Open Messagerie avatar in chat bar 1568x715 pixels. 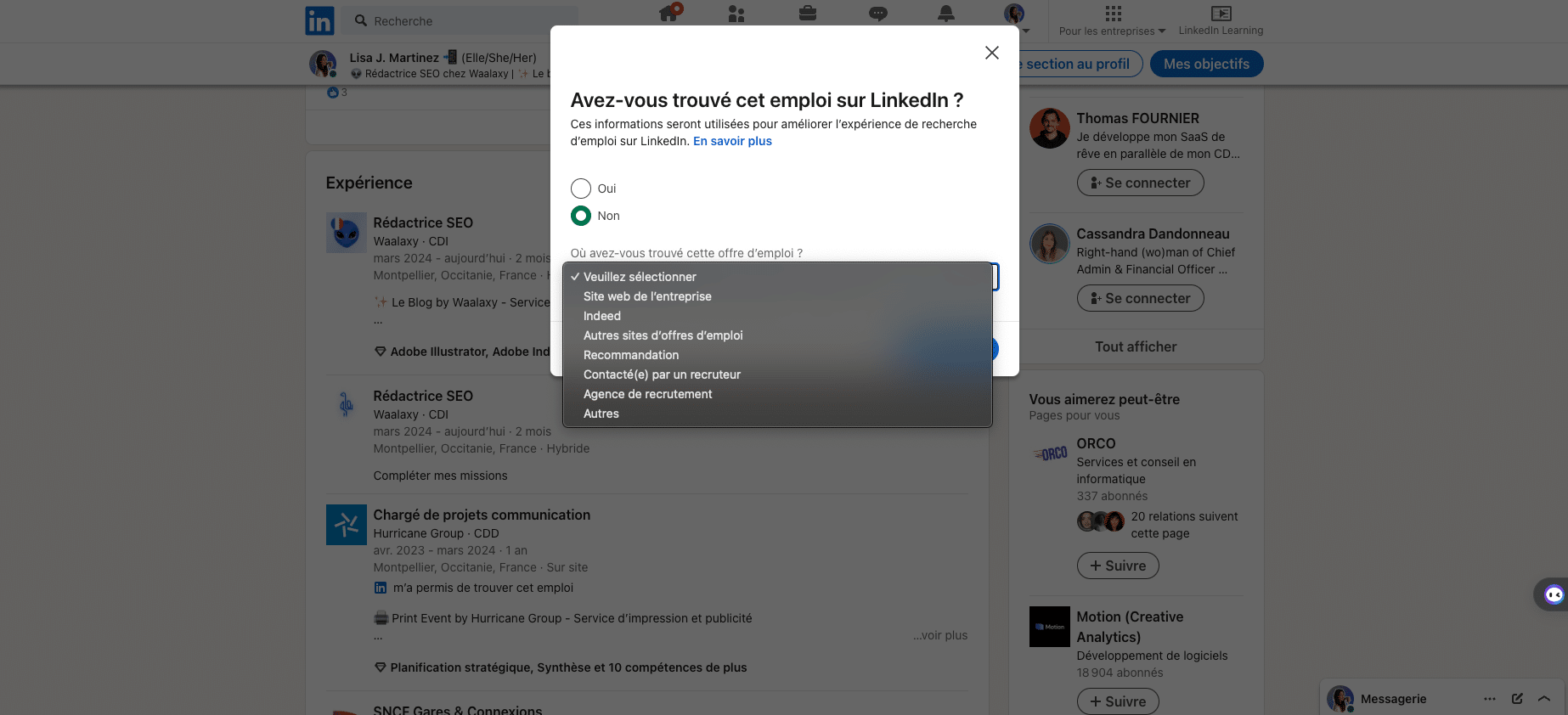(x=1340, y=699)
